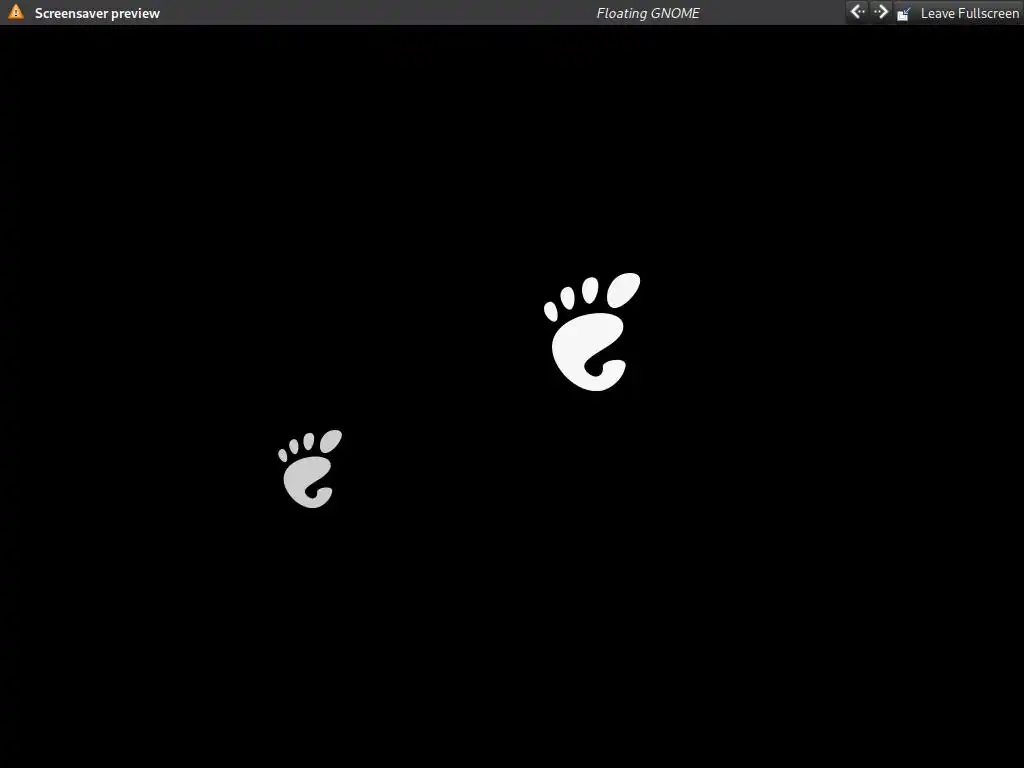Click the small gray GNOME foot logo
Image resolution: width=1024 pixels, height=768 pixels.
tap(310, 468)
